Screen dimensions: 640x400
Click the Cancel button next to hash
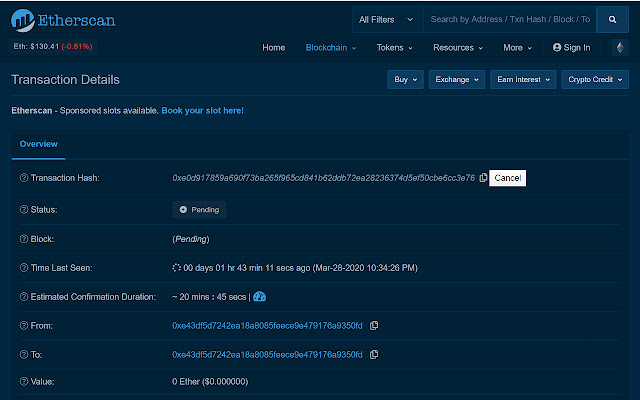click(x=507, y=178)
